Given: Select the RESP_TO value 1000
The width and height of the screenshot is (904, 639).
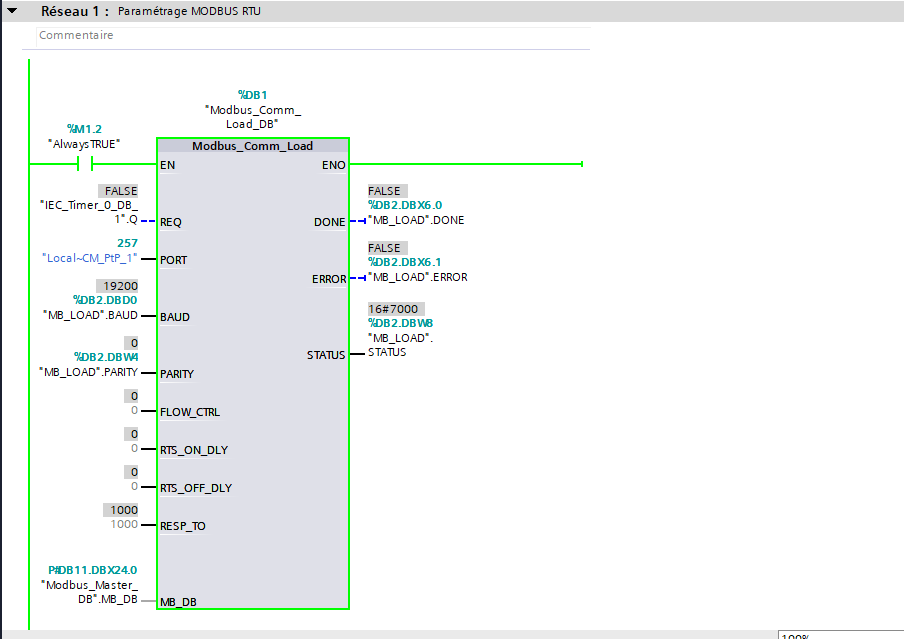Looking at the screenshot, I should (124, 525).
